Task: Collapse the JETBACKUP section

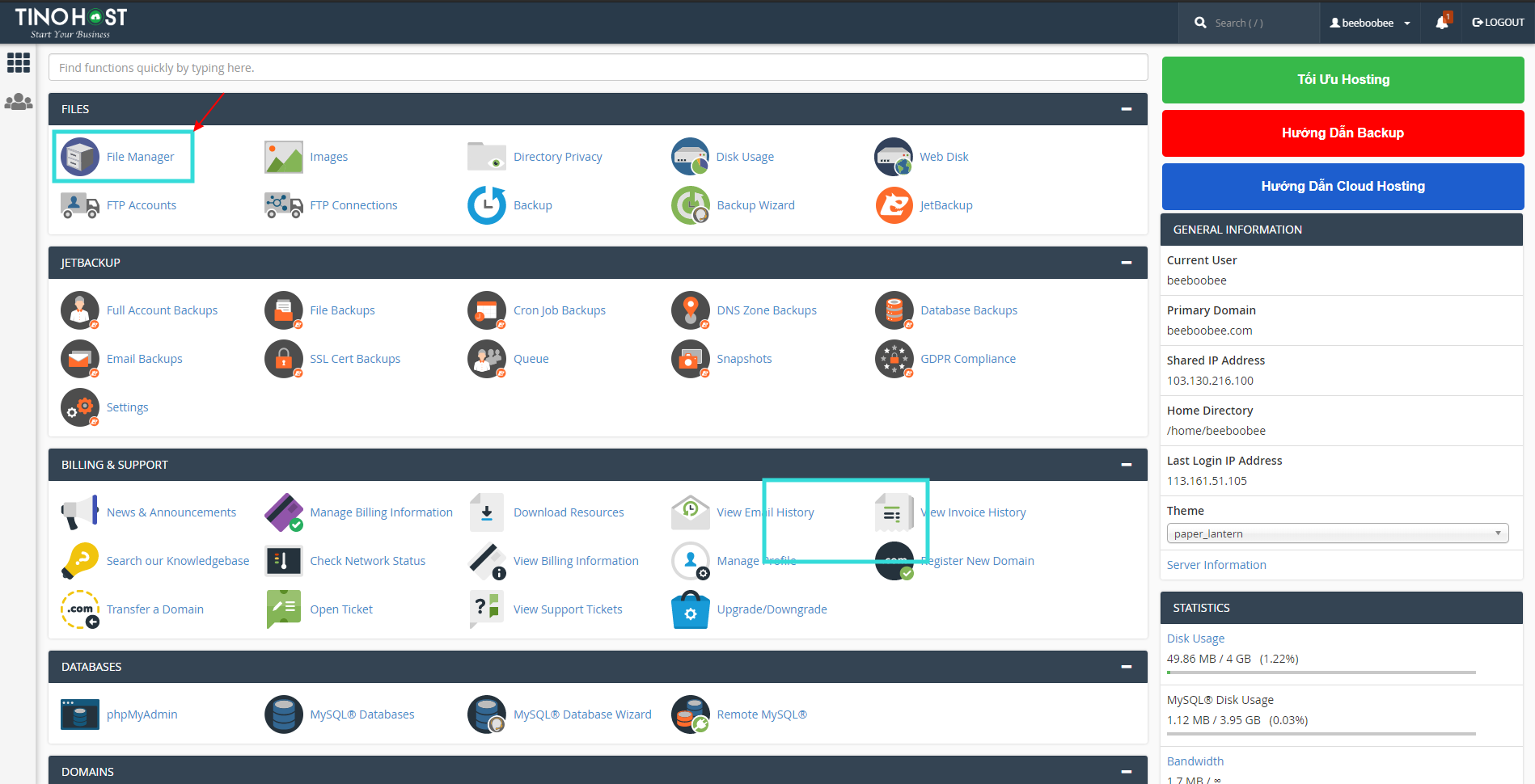Action: (1126, 263)
